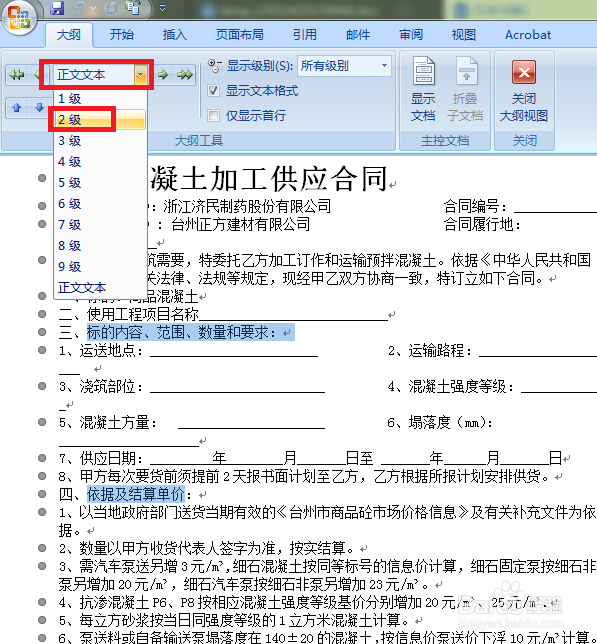Open the 邮件 ribbon tab
This screenshot has height=644, width=597.
(x=358, y=35)
